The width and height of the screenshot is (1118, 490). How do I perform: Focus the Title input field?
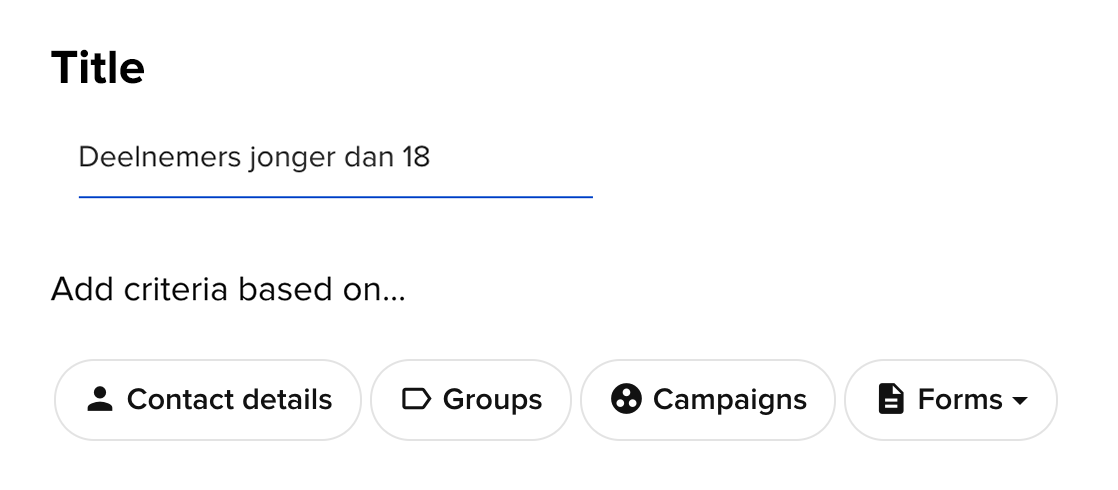coord(335,158)
